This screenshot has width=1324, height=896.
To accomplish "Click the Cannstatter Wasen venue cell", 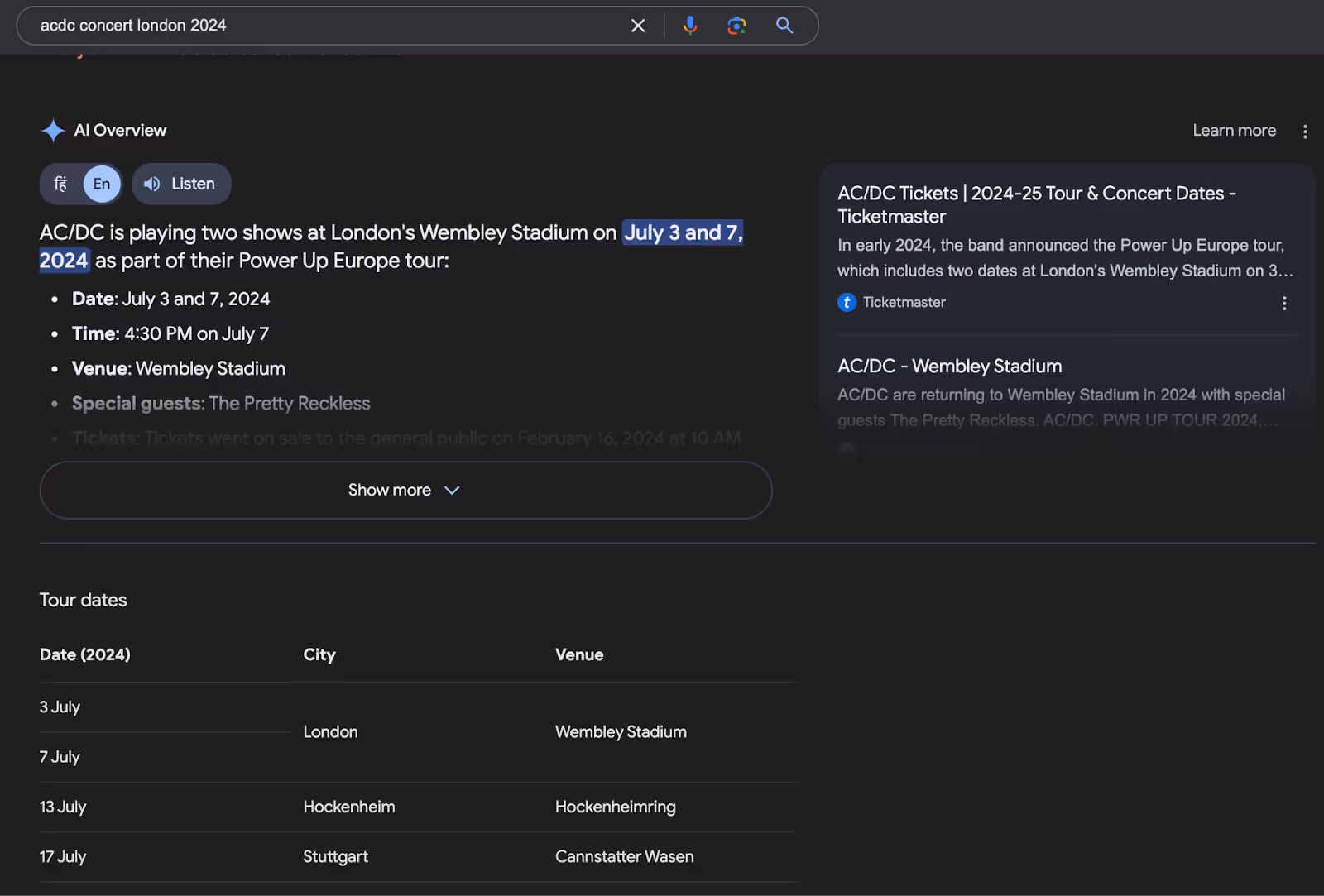I will [624, 856].
